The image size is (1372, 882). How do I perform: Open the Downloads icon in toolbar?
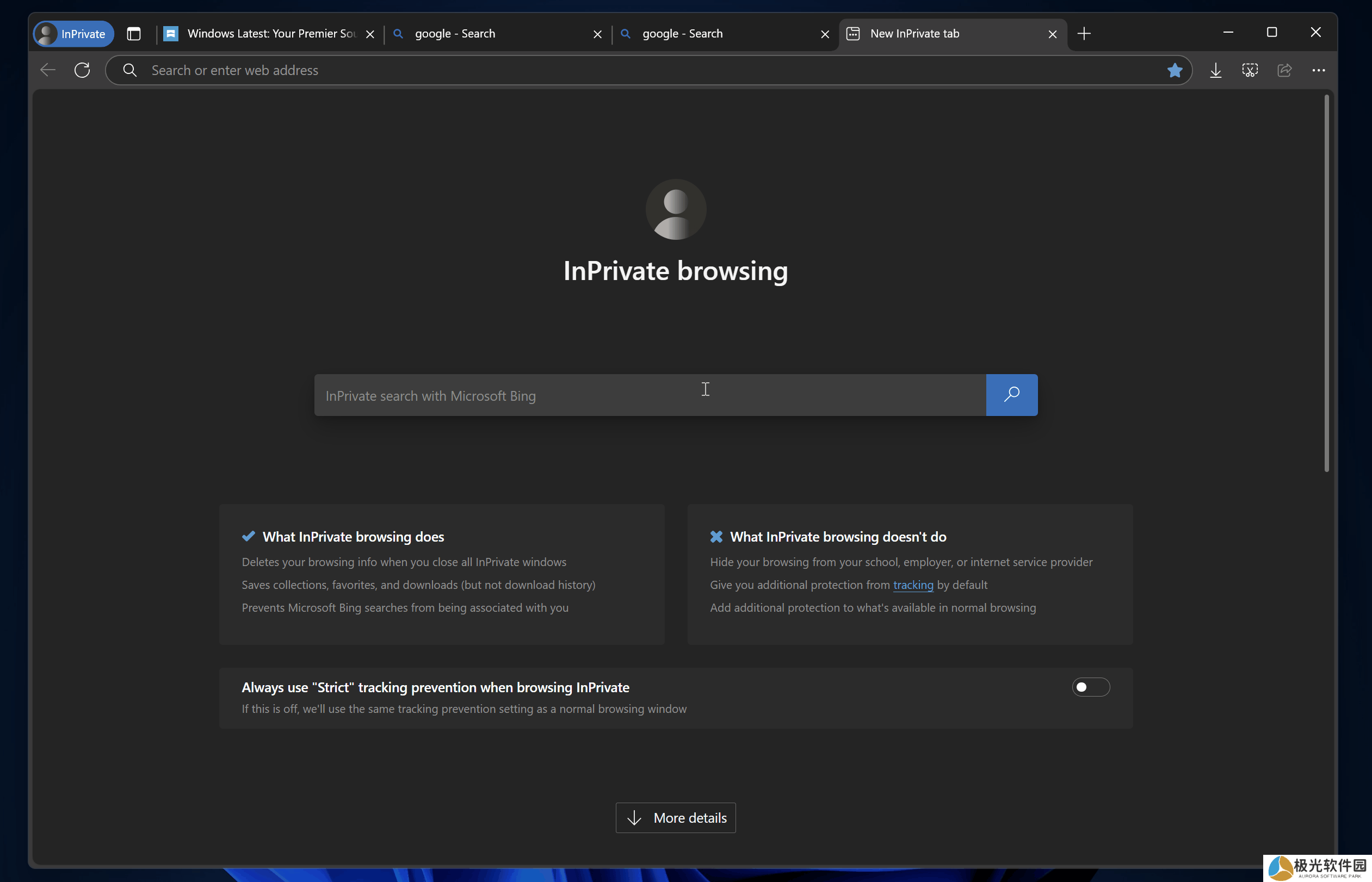point(1216,71)
